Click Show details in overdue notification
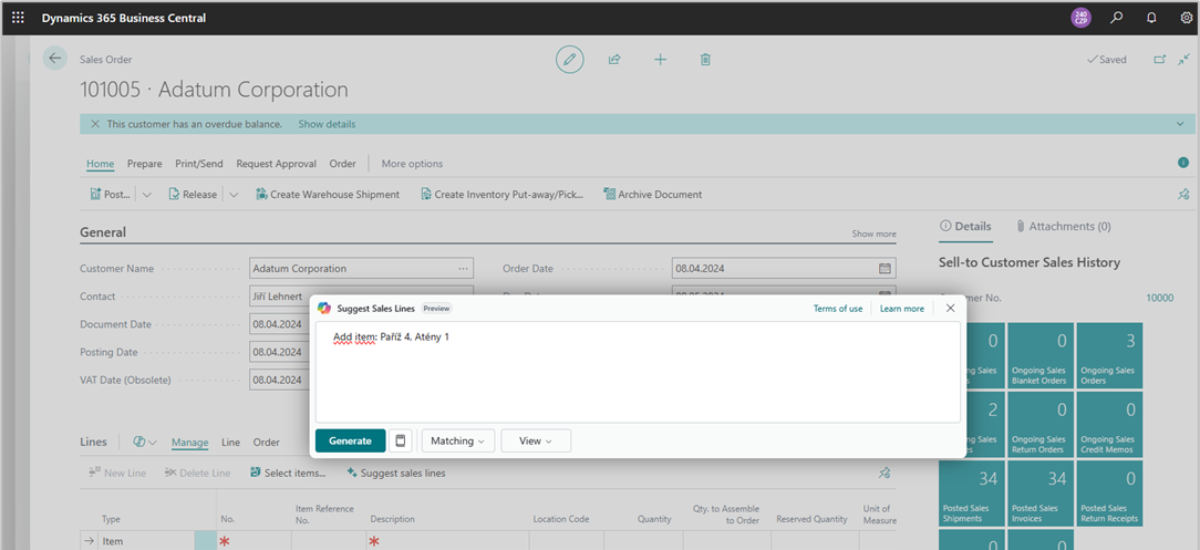The width and height of the screenshot is (1200, 550). coord(326,124)
